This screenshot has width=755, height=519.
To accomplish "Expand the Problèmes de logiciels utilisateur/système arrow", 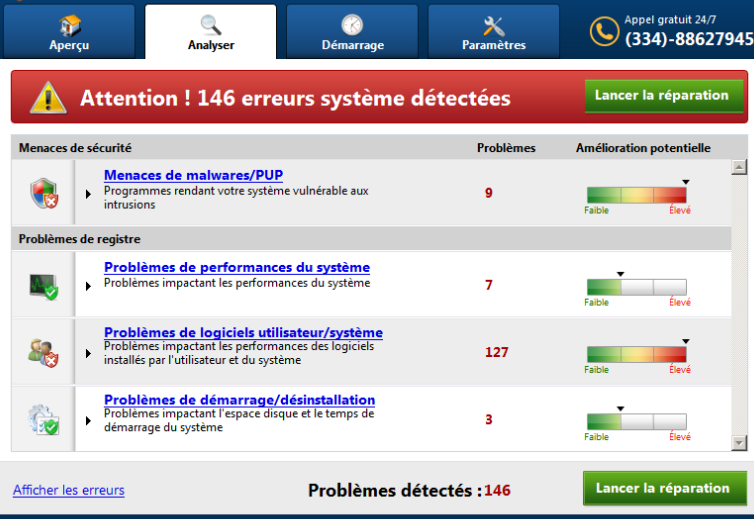I will [x=89, y=352].
